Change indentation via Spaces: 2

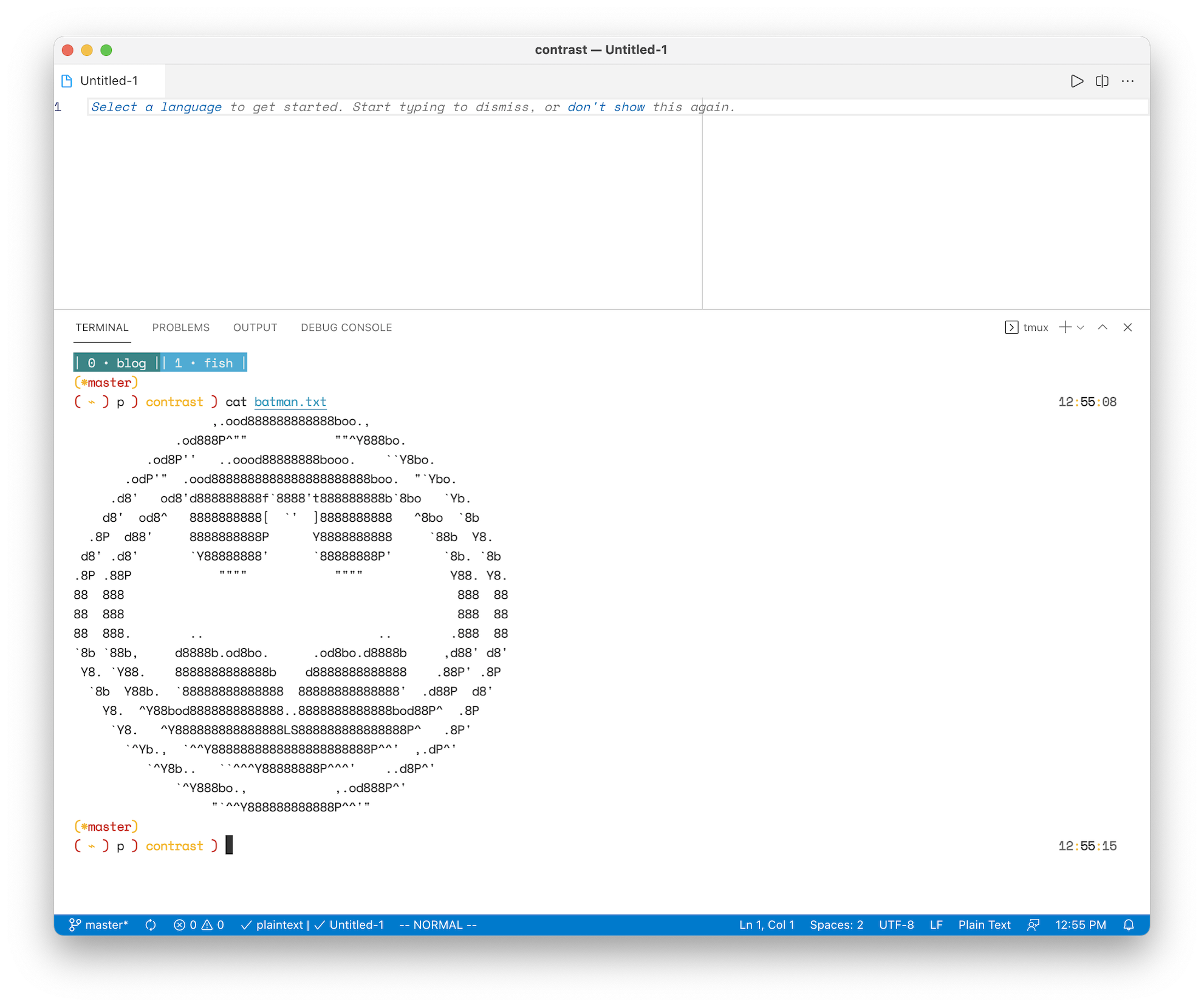(x=836, y=924)
